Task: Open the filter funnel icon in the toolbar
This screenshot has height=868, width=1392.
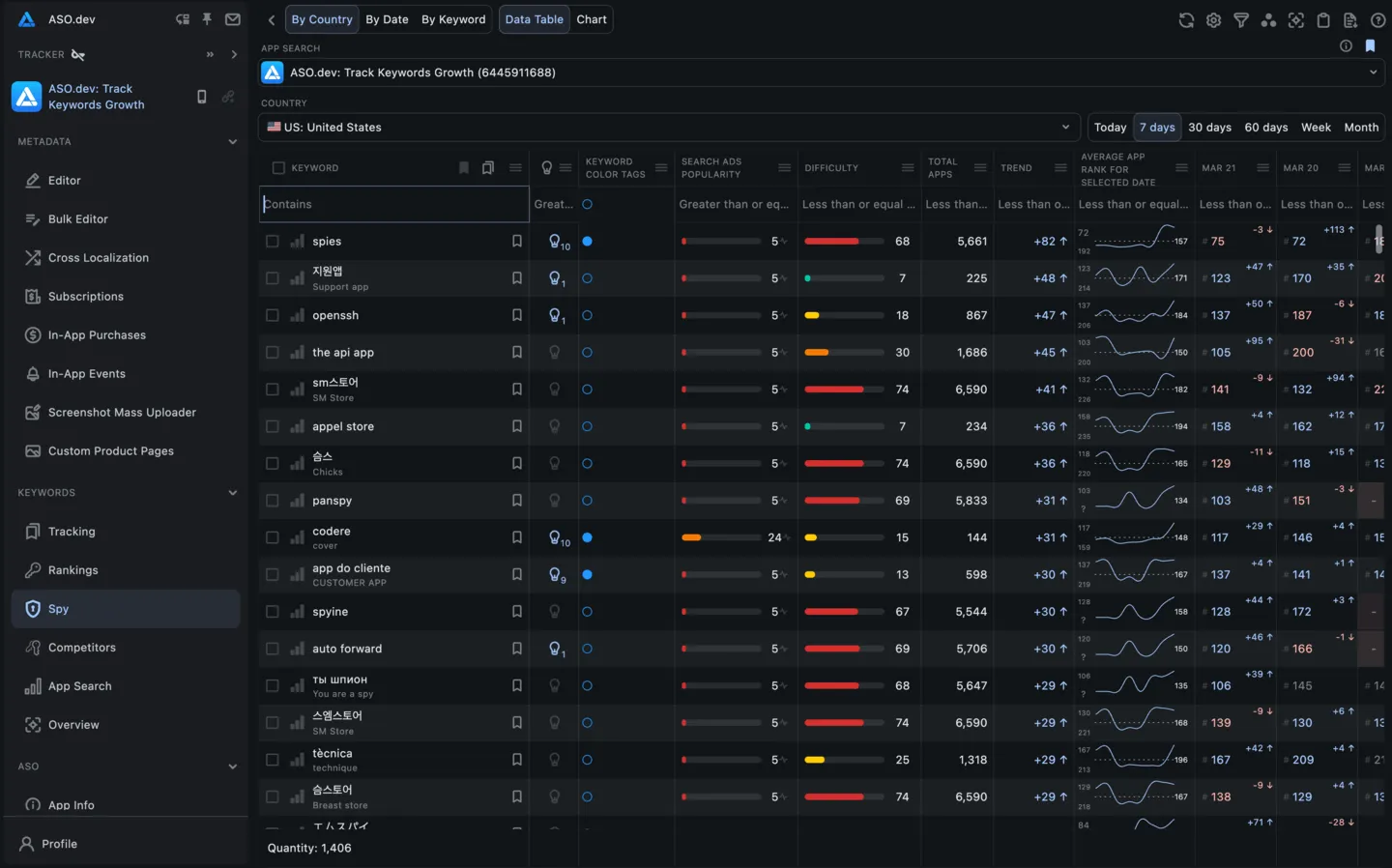Action: 1241,19
